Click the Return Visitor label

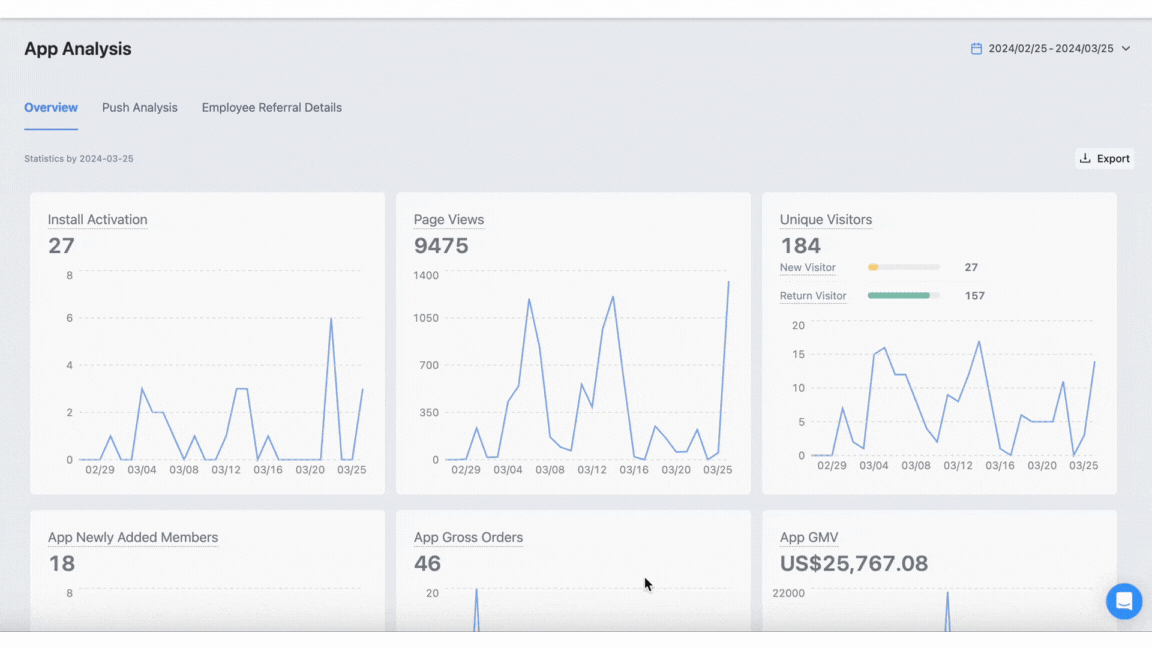(813, 295)
